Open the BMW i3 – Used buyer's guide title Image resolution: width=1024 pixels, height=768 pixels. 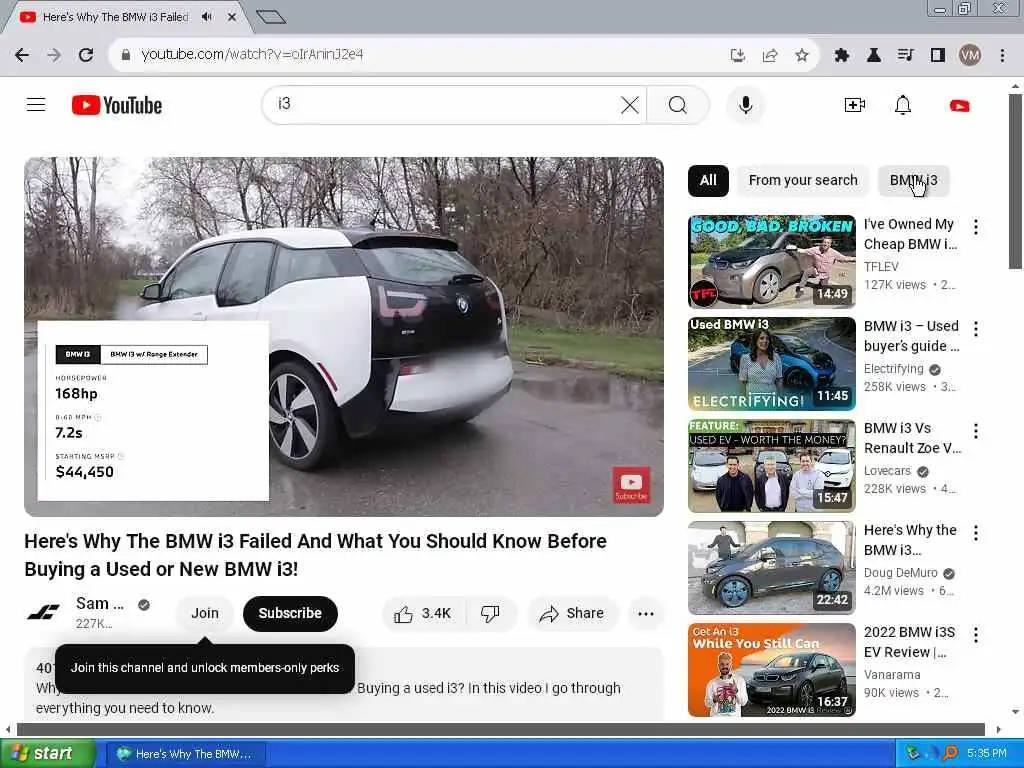912,336
